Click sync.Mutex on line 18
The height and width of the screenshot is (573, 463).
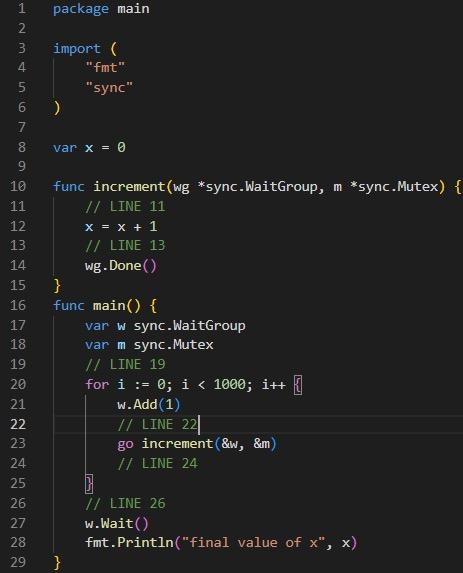173,345
